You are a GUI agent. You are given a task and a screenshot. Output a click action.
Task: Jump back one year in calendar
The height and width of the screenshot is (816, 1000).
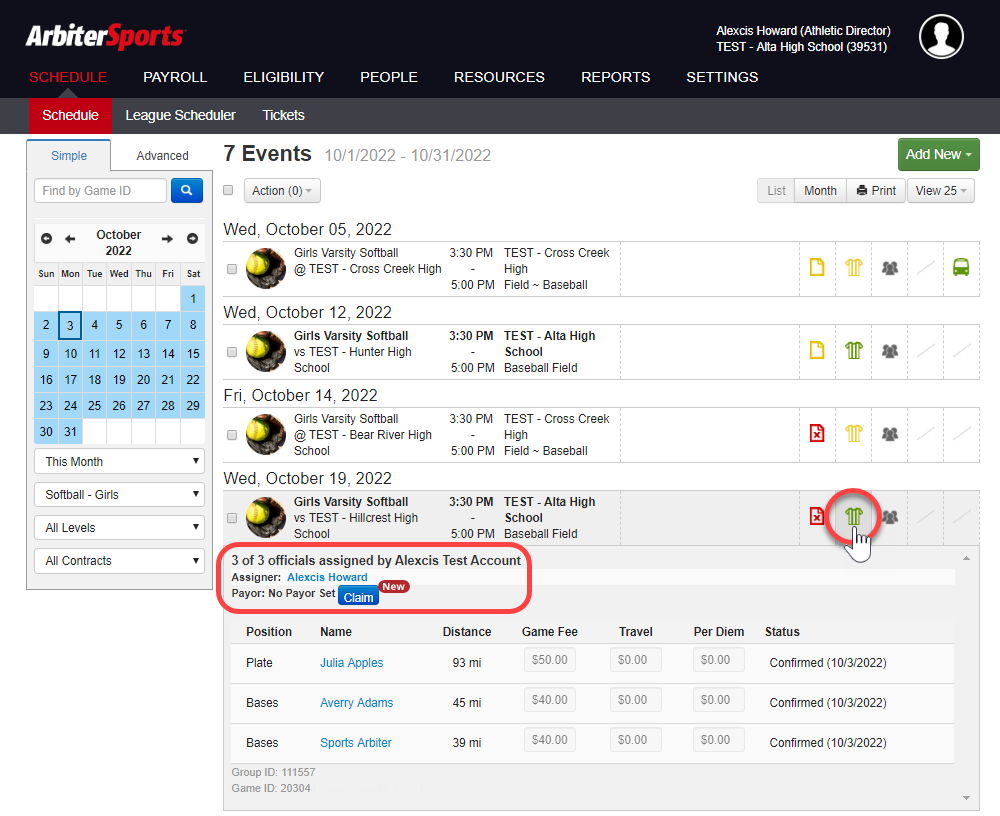(x=46, y=239)
